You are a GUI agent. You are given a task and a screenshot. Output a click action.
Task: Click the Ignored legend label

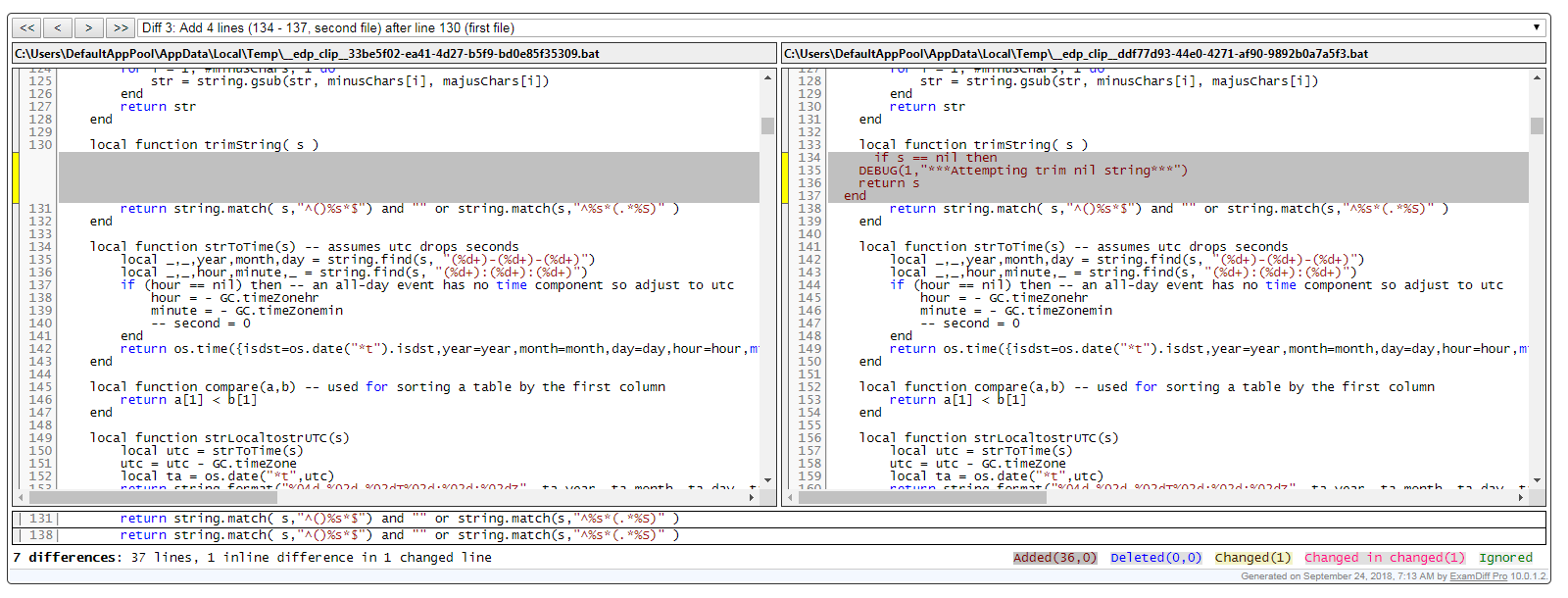point(1505,558)
